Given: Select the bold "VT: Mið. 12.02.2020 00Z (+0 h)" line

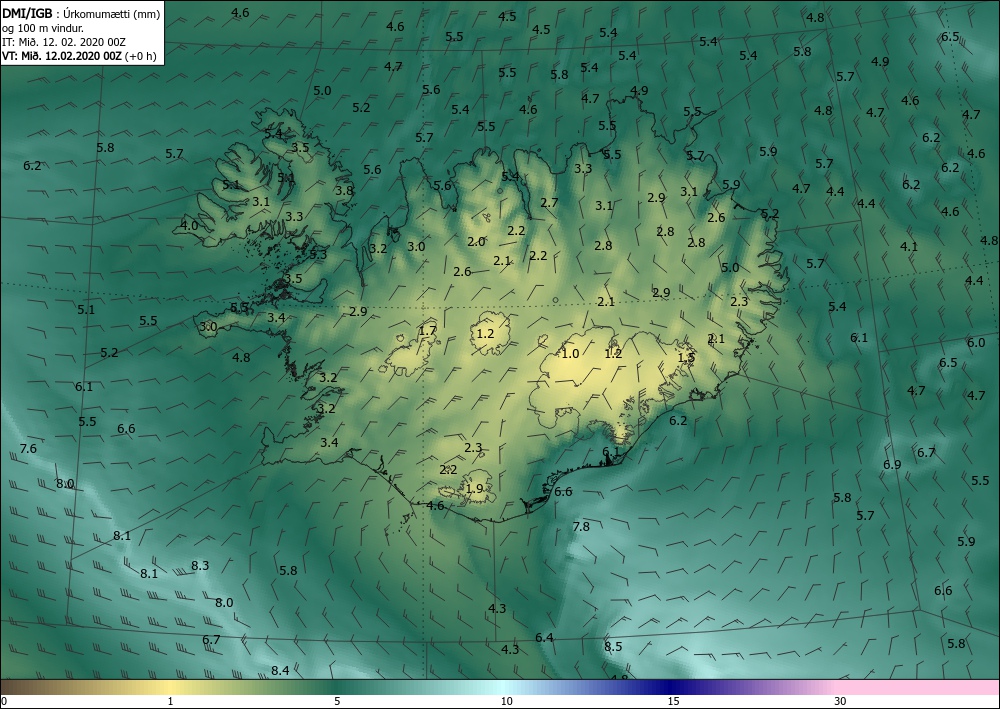Looking at the screenshot, I should click(79, 55).
